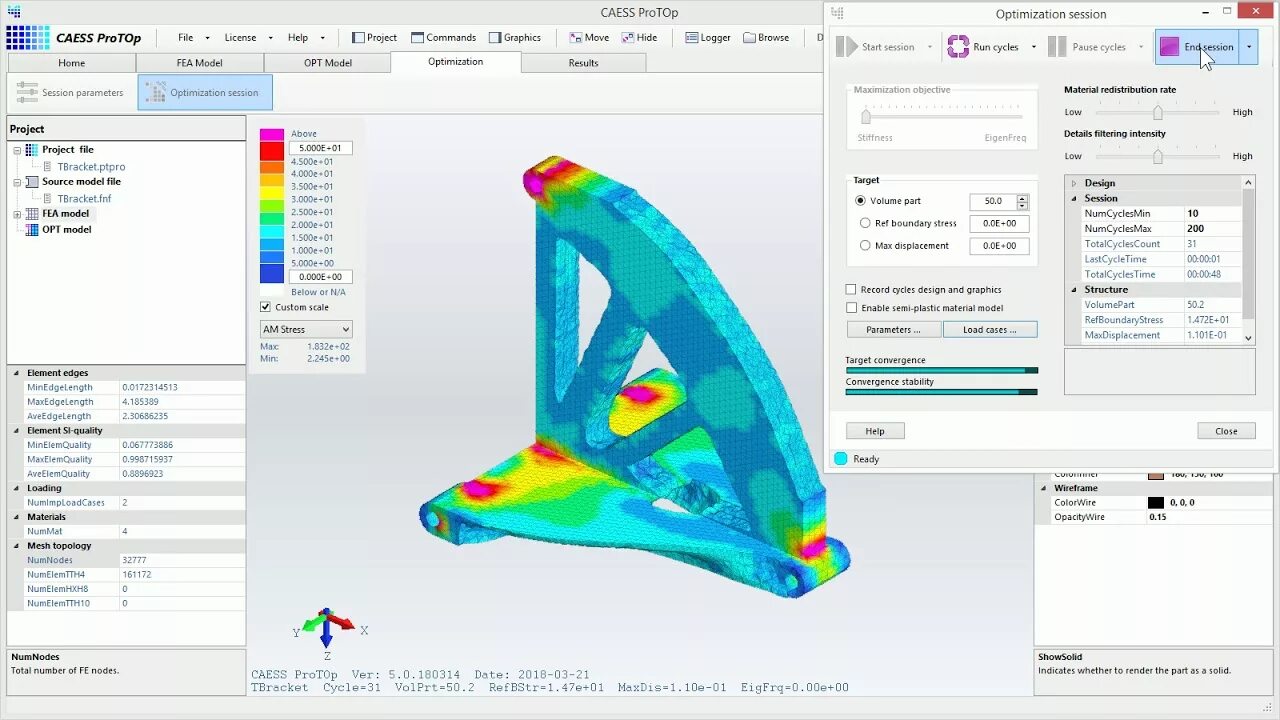The height and width of the screenshot is (720, 1280).
Task: Select the Volume part target radio
Action: pos(861,201)
